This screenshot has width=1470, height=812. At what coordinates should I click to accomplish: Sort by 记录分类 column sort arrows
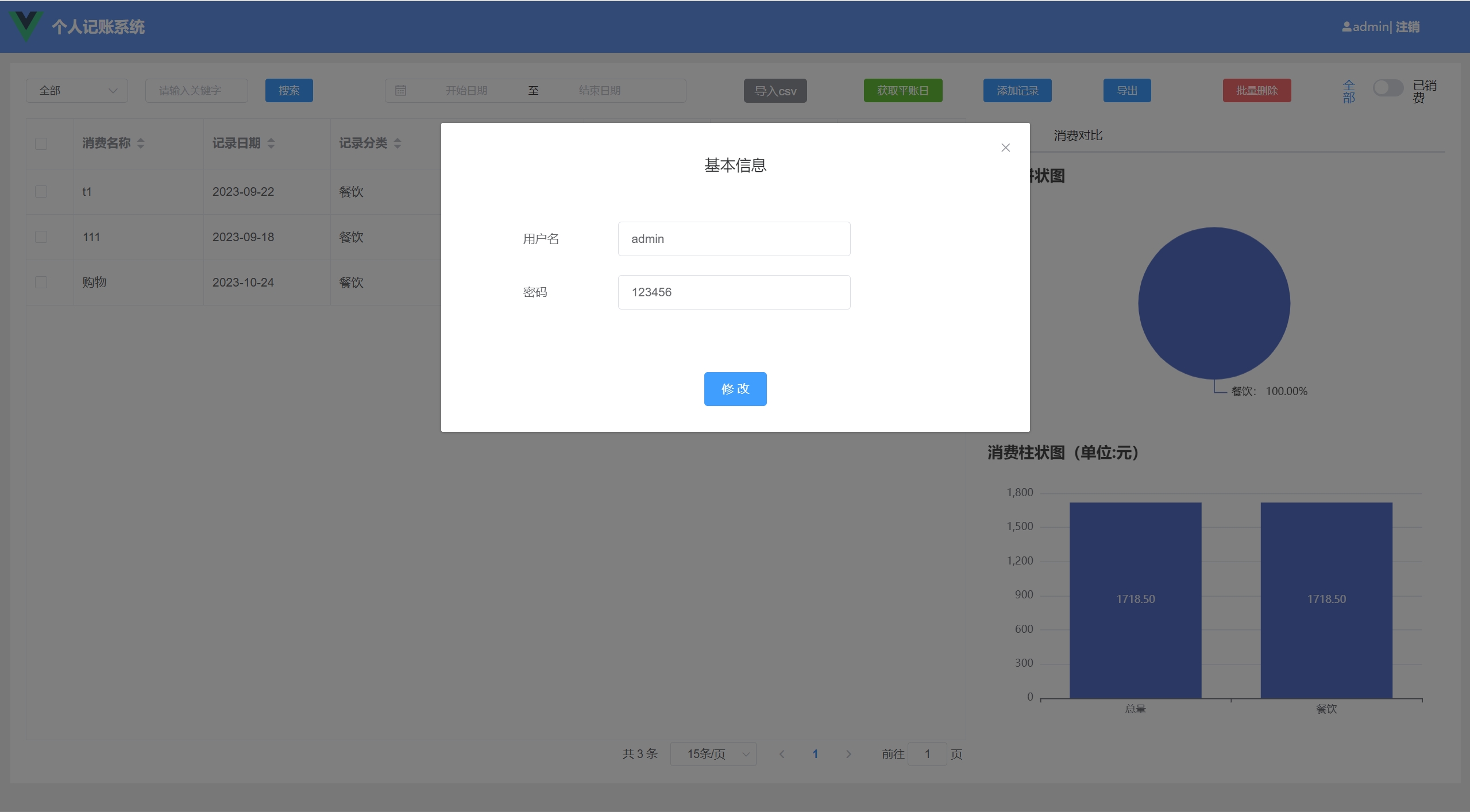click(x=398, y=144)
